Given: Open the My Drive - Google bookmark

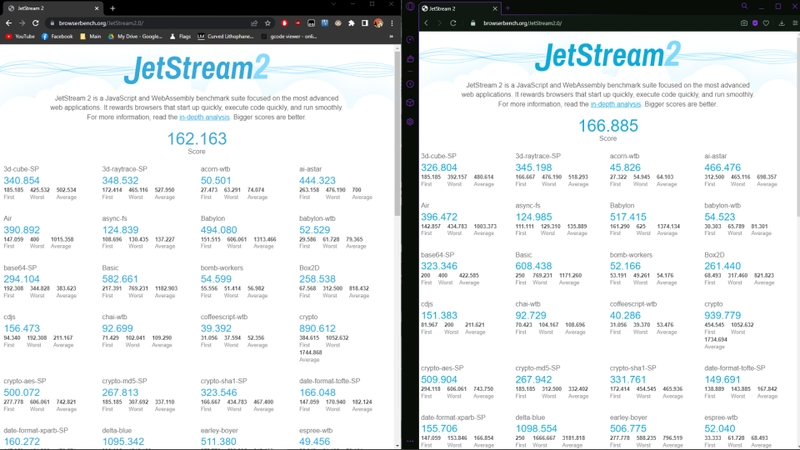Looking at the screenshot, I should coord(135,37).
